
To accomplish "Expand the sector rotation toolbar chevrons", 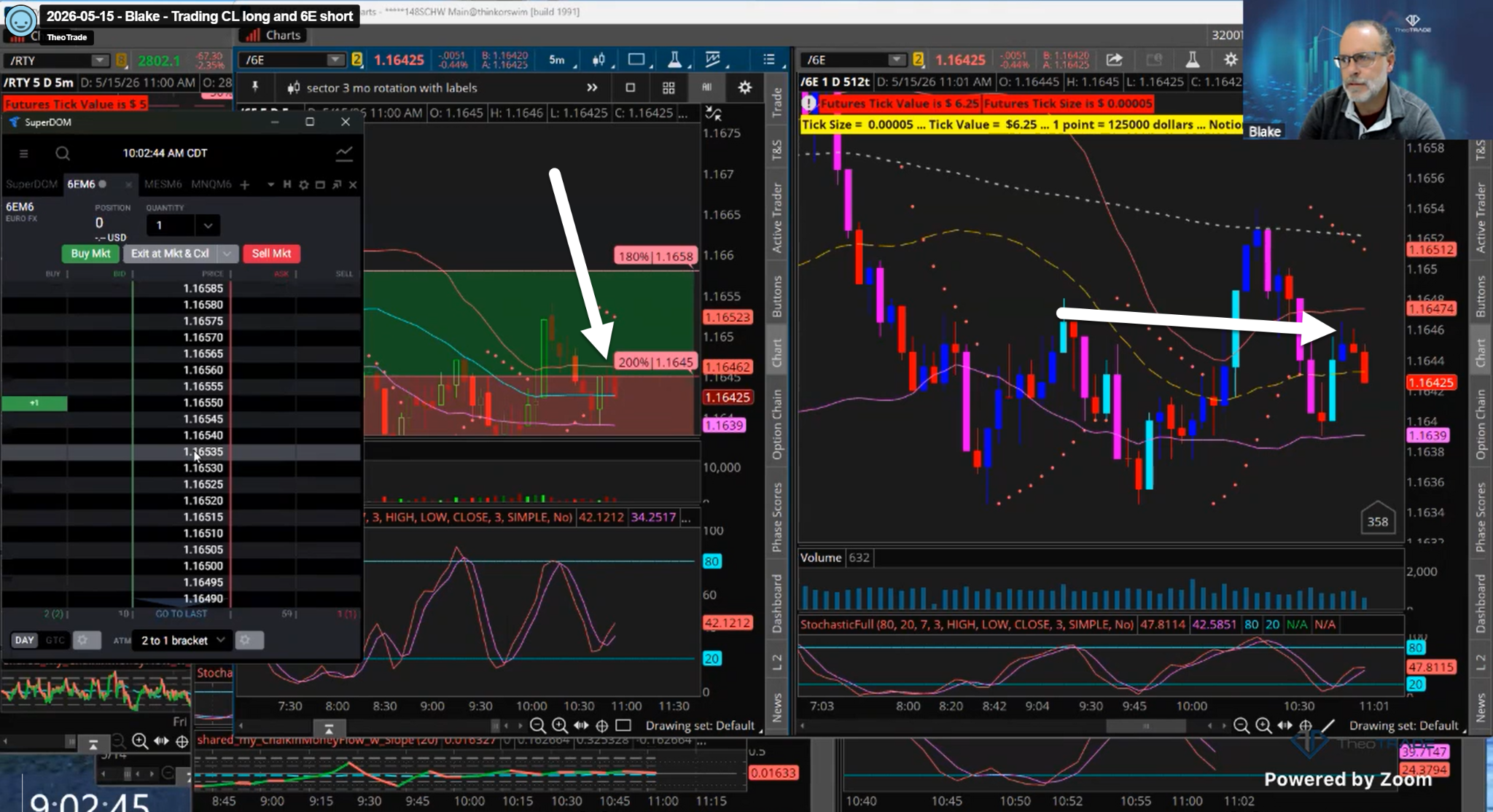I will tap(592, 87).
